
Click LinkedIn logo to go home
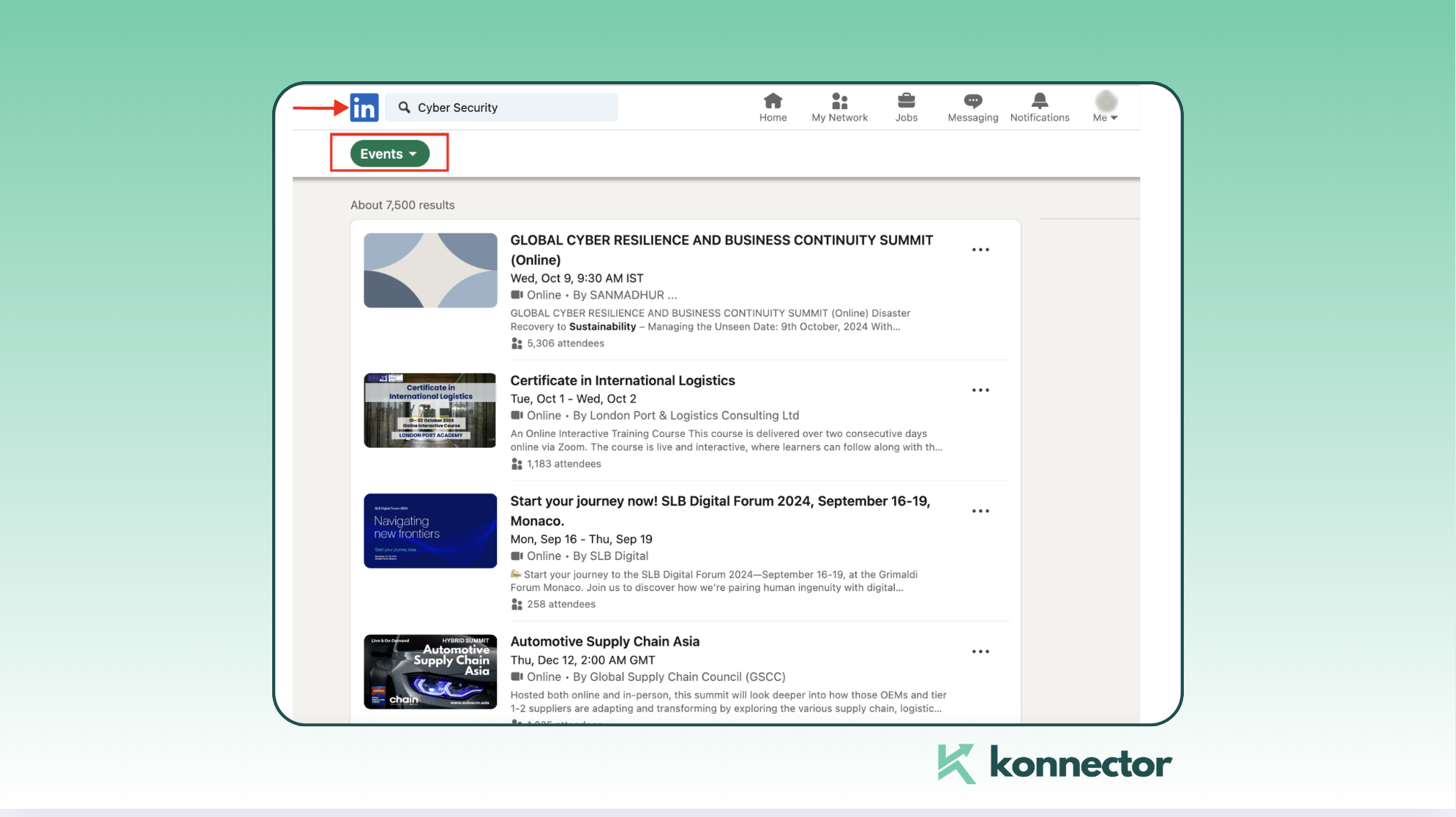point(363,107)
